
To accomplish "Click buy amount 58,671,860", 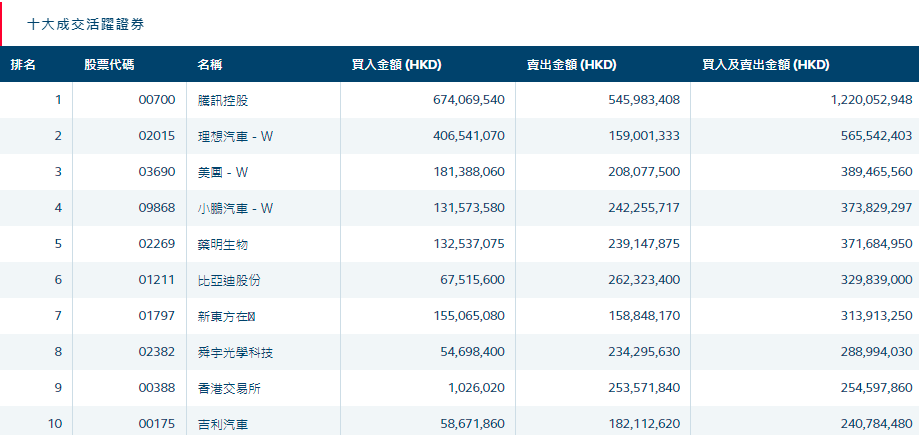I will point(472,424).
